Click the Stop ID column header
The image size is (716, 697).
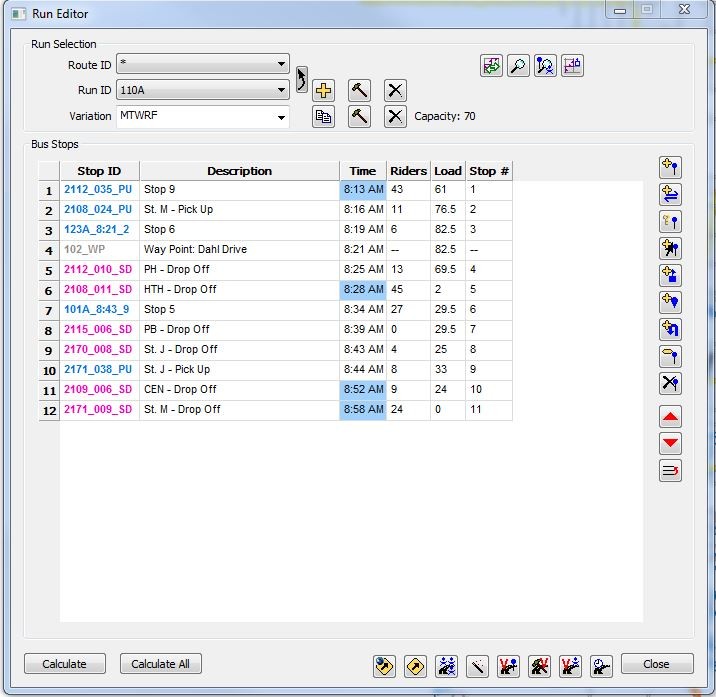[x=100, y=171]
